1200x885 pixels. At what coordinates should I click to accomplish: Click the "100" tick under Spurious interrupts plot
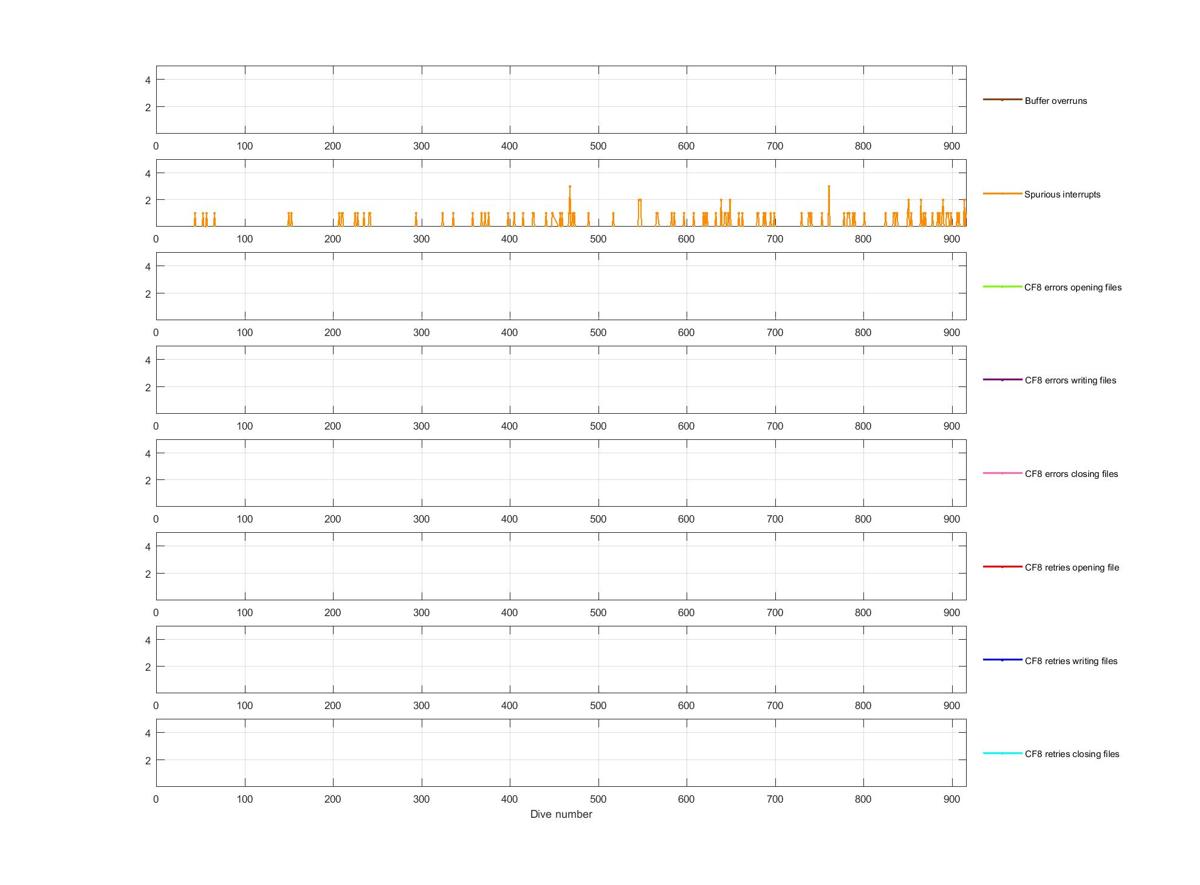[x=245, y=239]
